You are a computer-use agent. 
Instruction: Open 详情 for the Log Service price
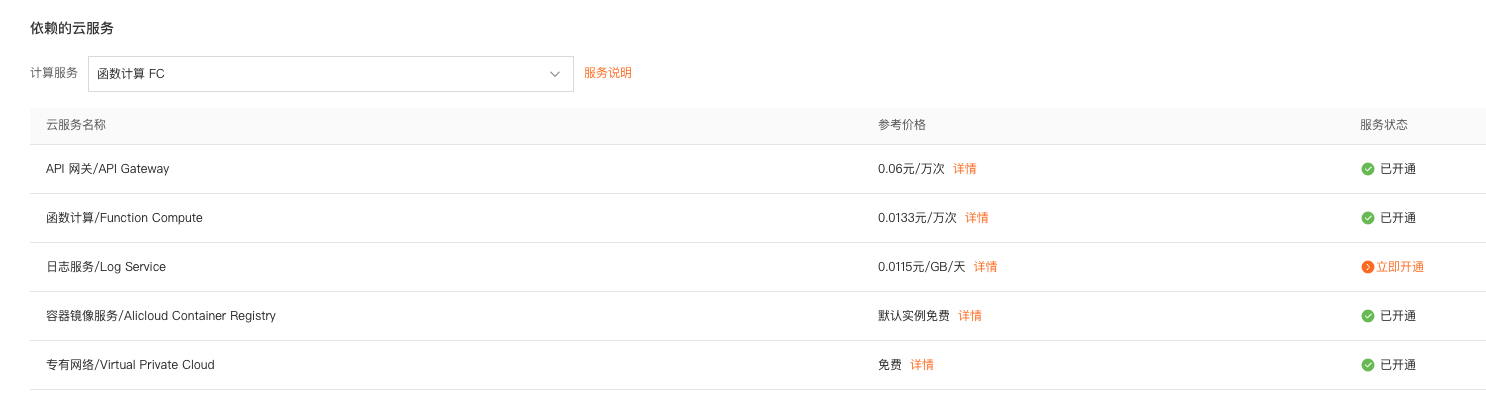tap(986, 267)
